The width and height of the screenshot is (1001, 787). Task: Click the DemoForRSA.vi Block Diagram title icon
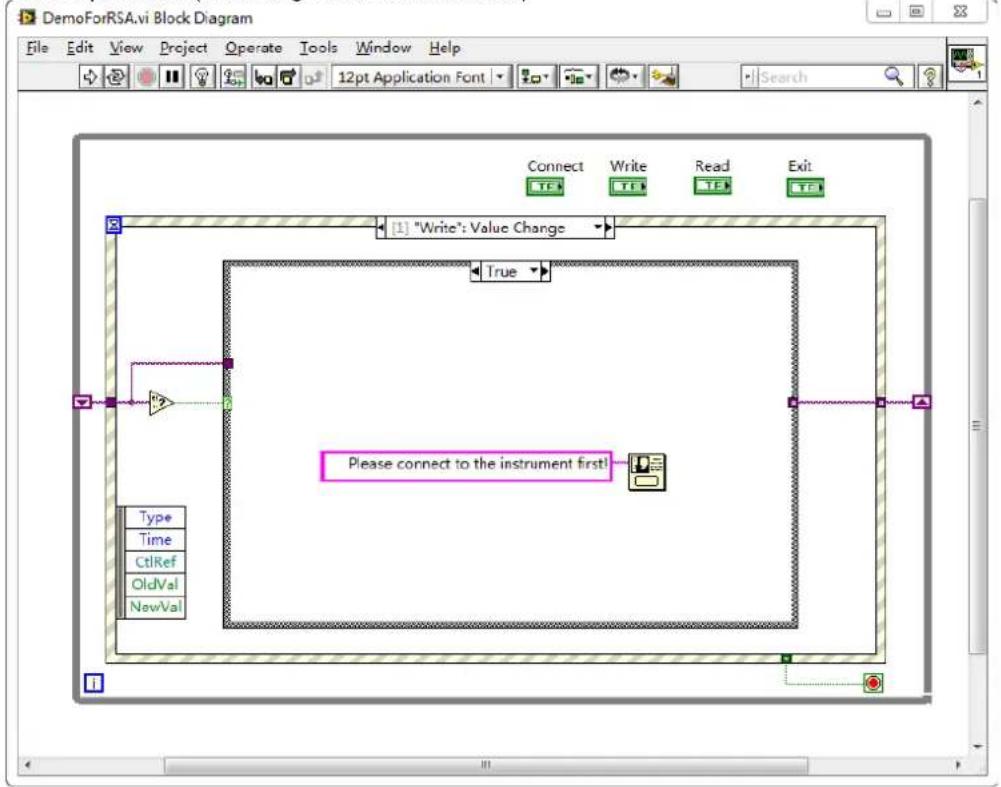point(27,18)
